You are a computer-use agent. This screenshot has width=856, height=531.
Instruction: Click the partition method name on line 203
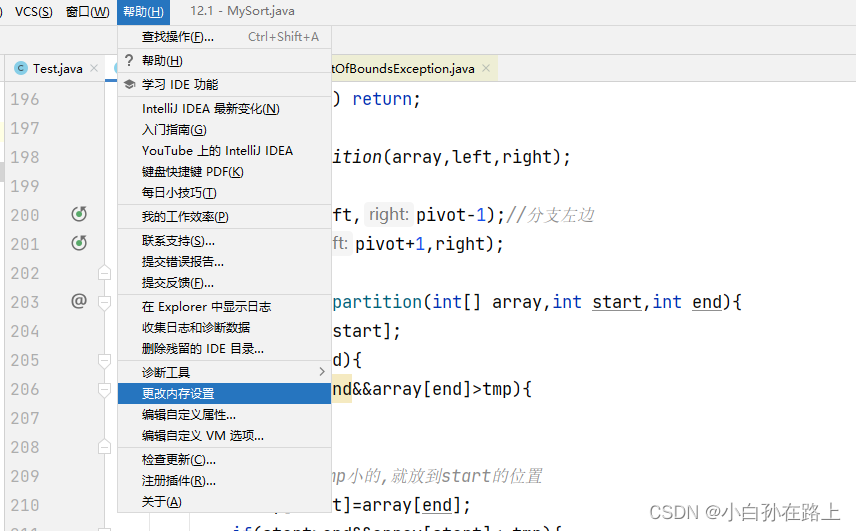tap(377, 302)
